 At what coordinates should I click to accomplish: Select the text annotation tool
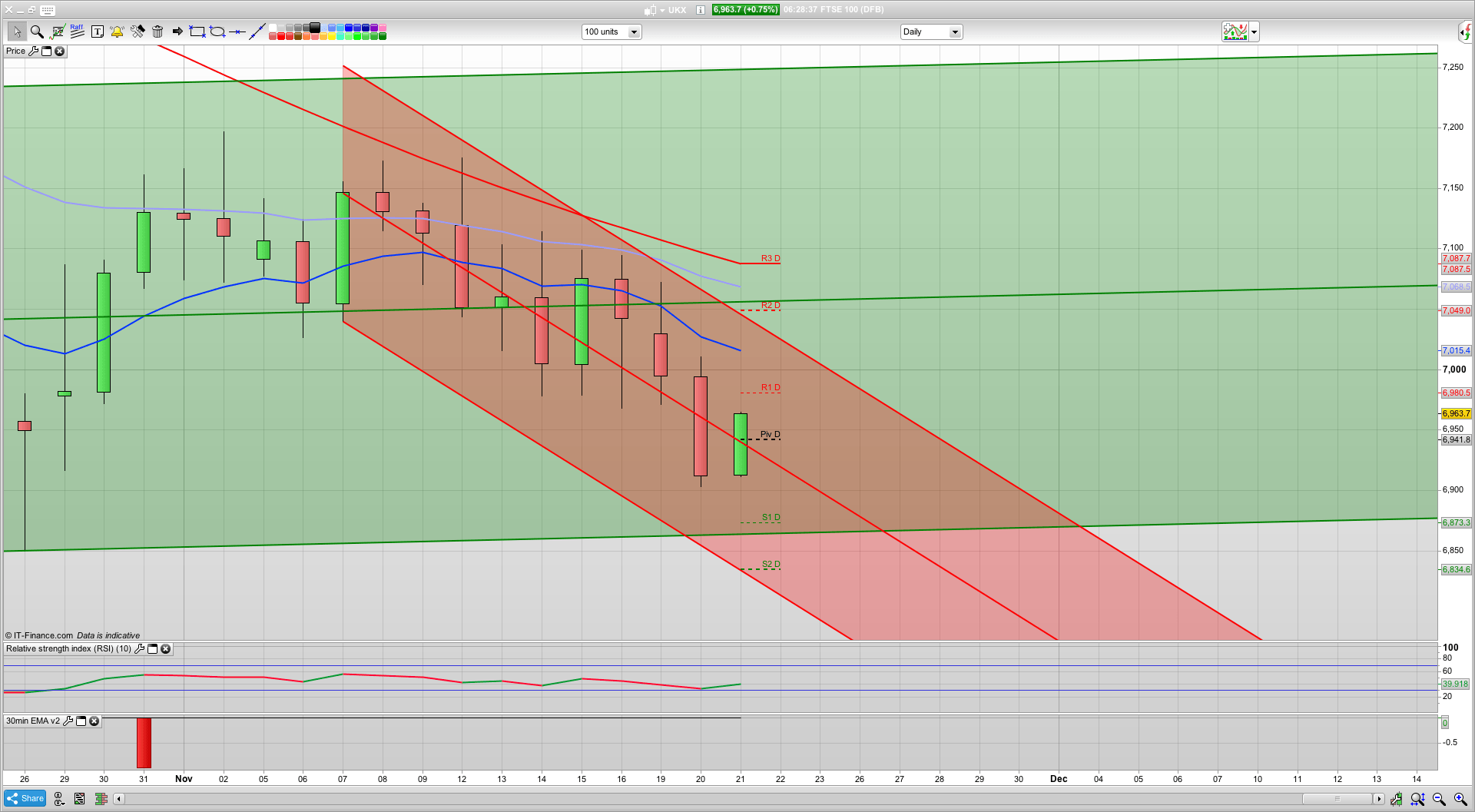[x=98, y=31]
